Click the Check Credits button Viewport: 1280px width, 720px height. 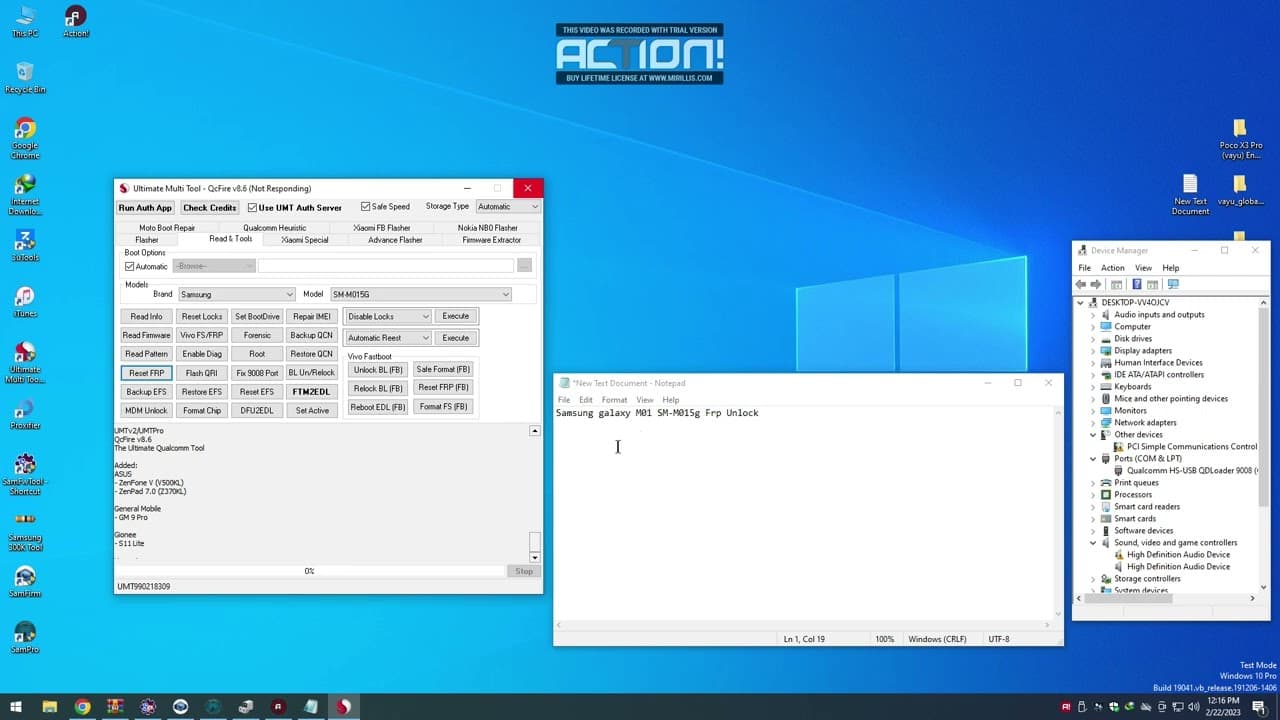tap(210, 208)
